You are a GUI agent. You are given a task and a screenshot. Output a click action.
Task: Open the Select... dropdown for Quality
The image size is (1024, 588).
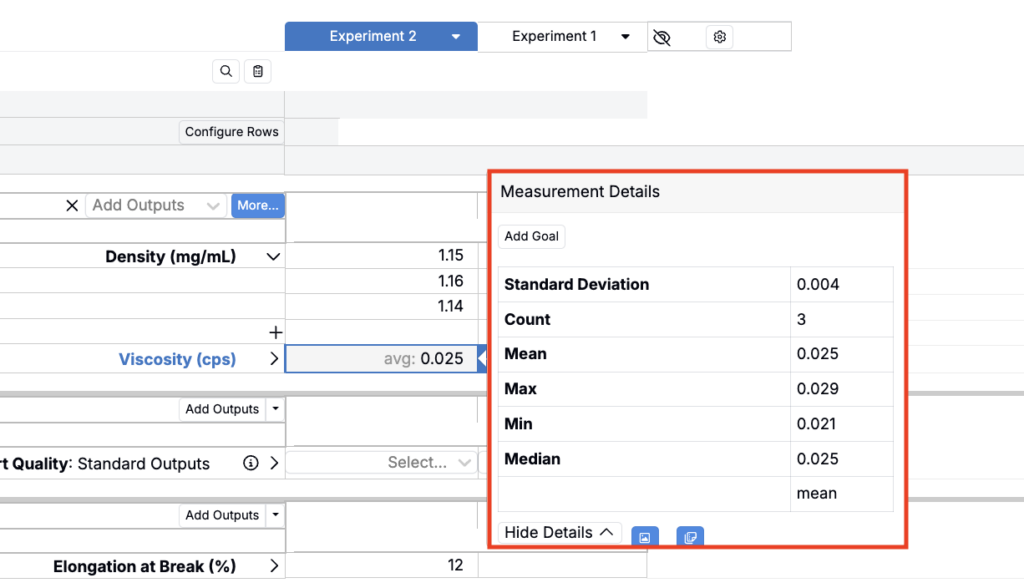pos(430,463)
